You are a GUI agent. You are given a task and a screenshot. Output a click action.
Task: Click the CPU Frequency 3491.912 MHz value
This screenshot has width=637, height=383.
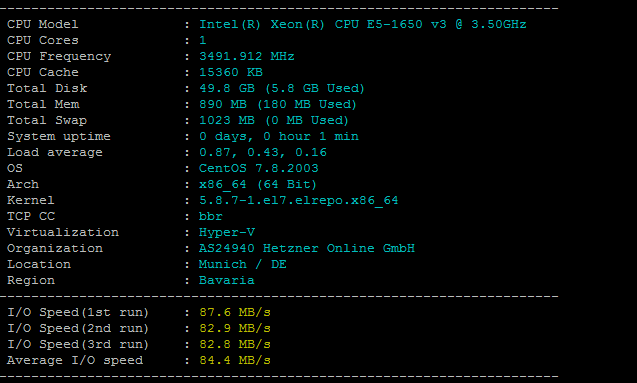247,56
